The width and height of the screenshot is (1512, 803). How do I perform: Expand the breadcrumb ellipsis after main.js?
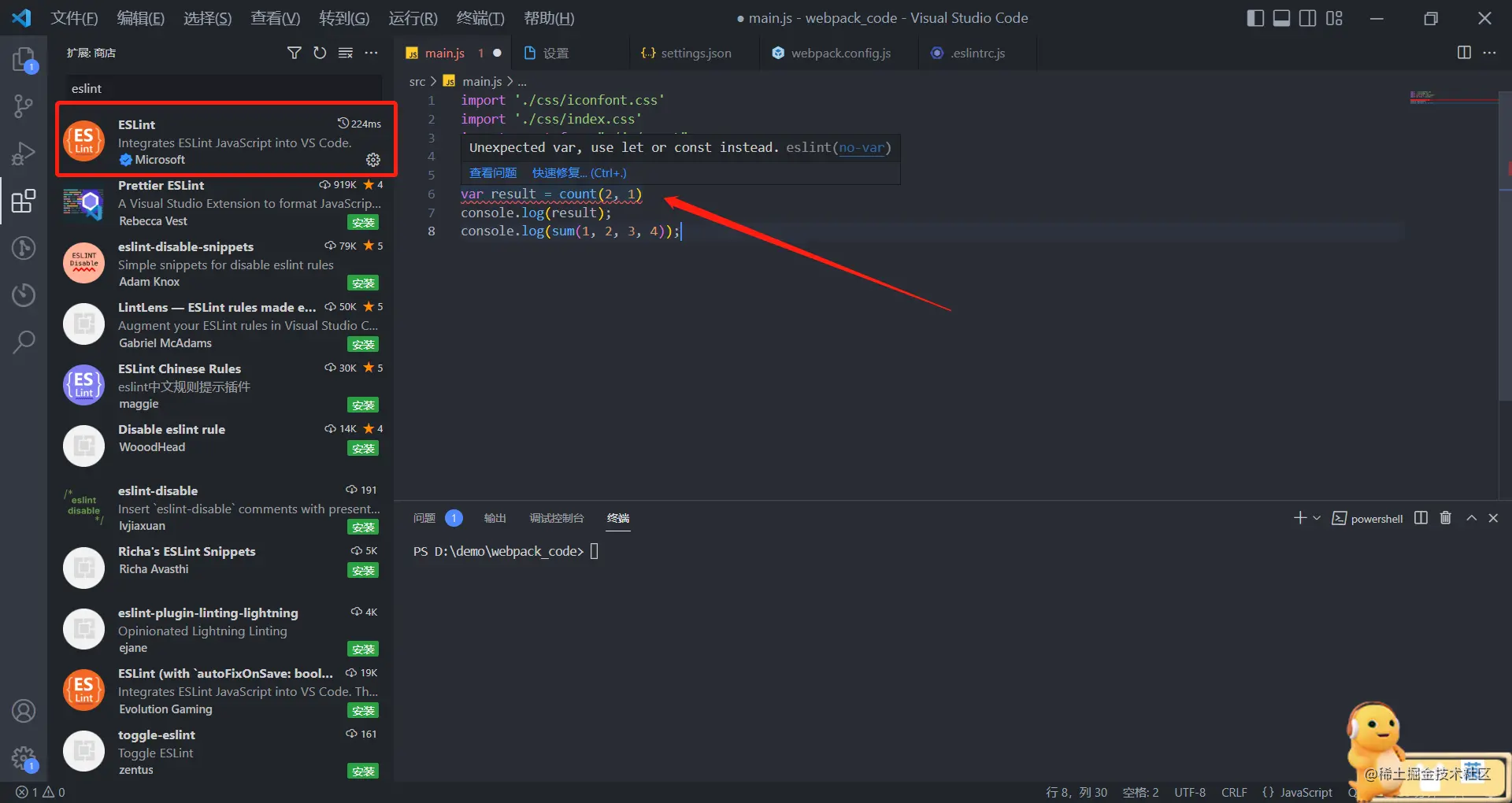pyautogui.click(x=522, y=82)
